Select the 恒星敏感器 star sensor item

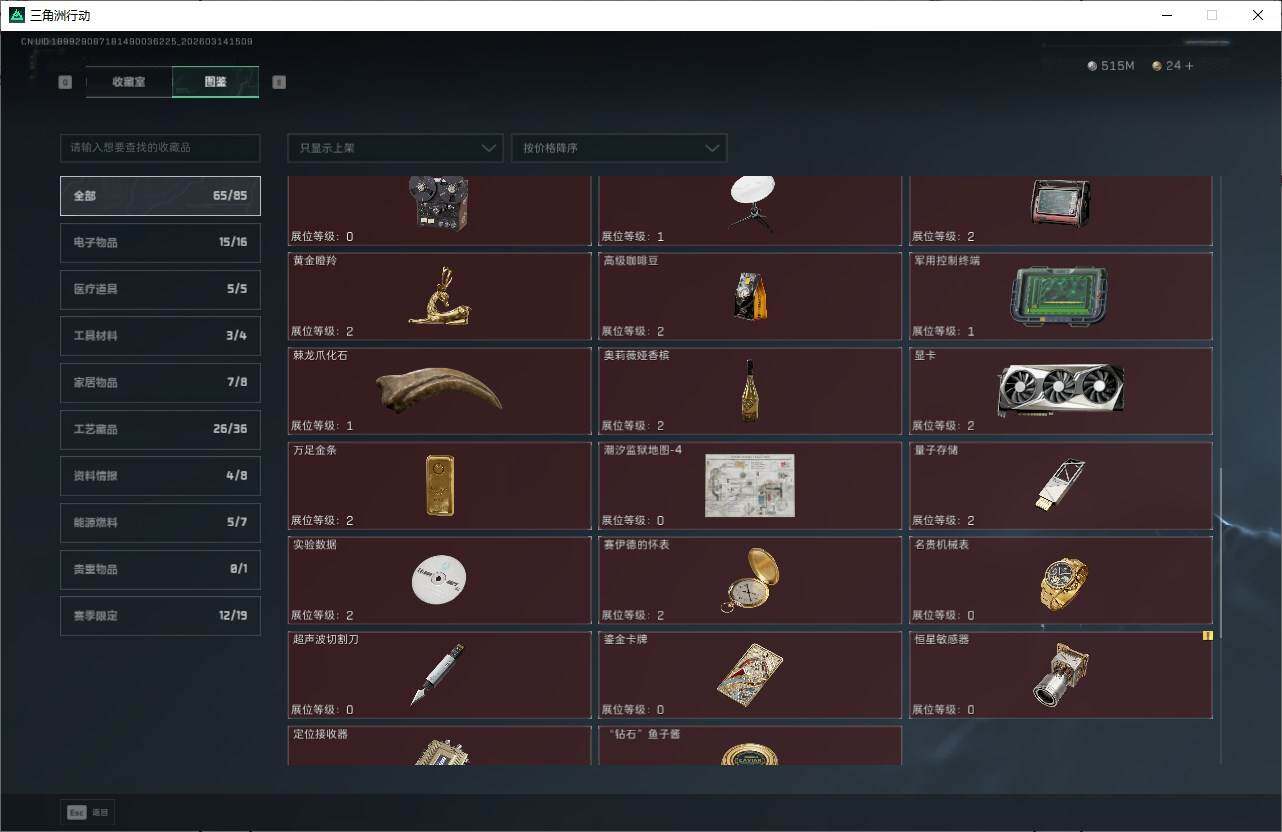[1061, 675]
